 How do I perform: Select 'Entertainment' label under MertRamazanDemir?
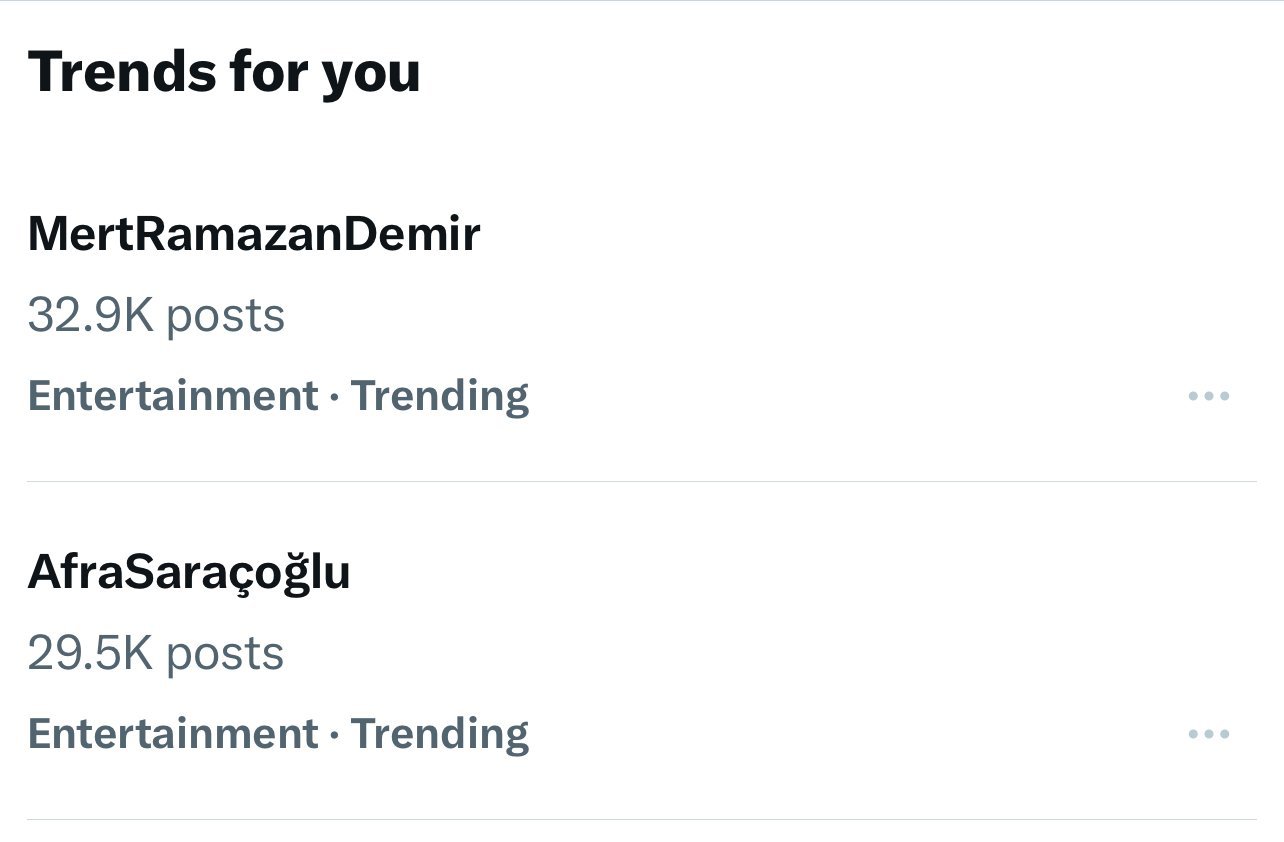pos(172,396)
